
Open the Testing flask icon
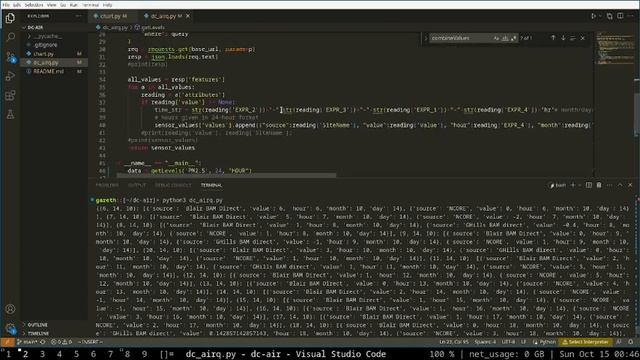(x=10, y=114)
